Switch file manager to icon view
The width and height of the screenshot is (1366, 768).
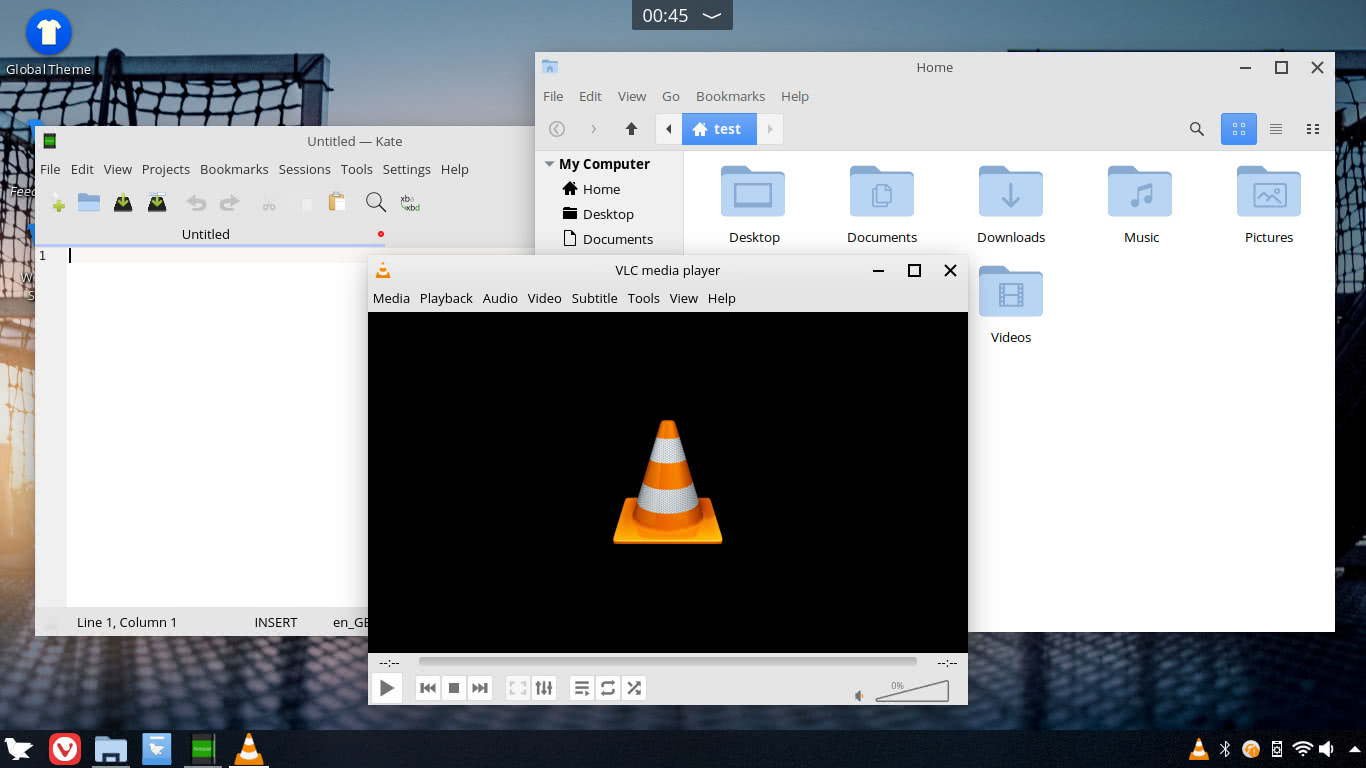(1239, 129)
